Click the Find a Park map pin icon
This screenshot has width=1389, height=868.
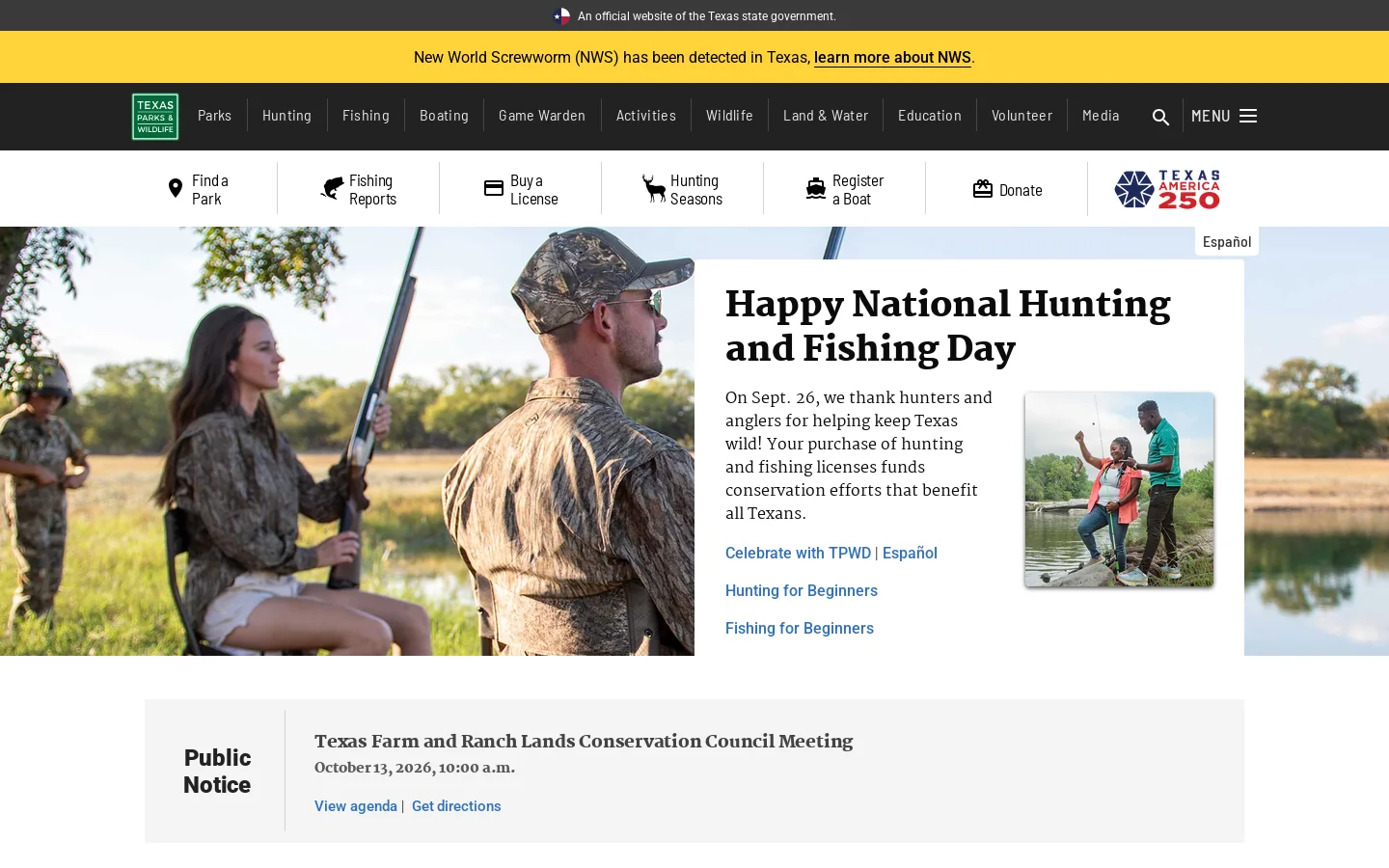click(x=176, y=188)
